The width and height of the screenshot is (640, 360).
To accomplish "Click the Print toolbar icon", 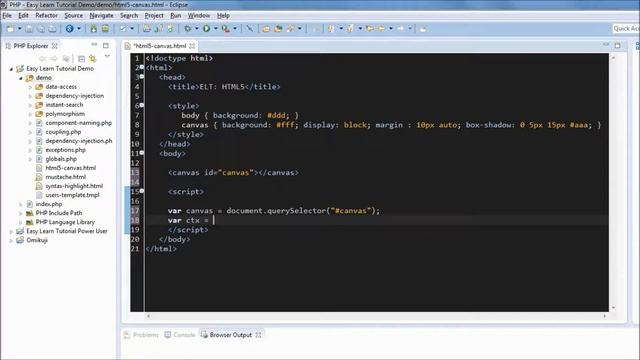I will coord(52,29).
